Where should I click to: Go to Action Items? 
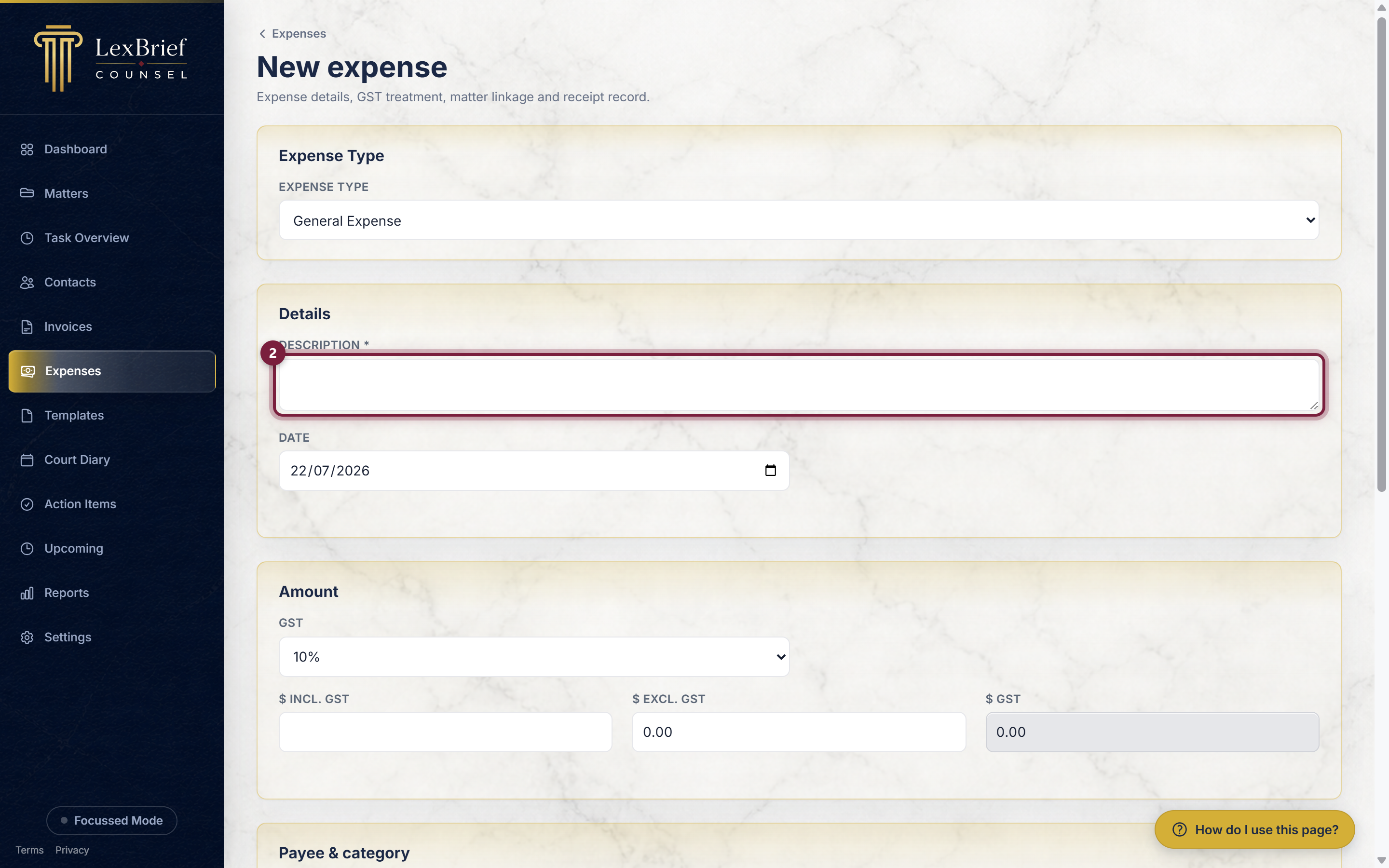112,504
